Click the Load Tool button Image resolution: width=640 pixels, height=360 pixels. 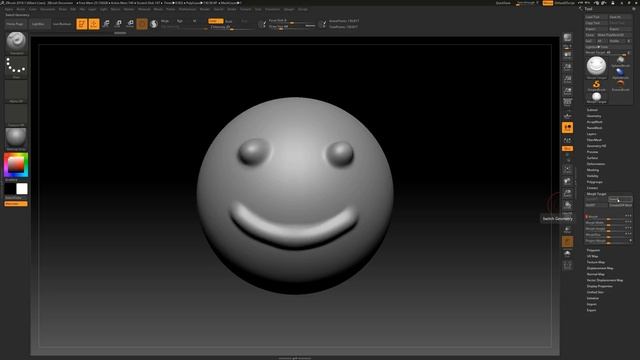596,17
